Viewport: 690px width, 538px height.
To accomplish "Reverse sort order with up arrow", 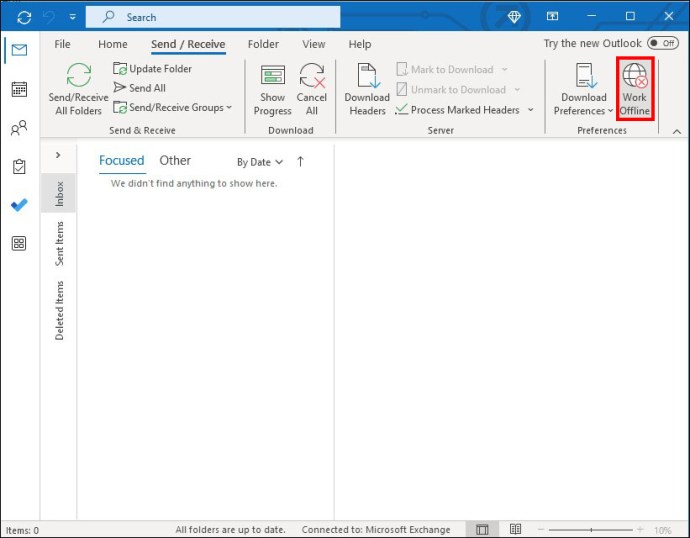I will point(300,161).
